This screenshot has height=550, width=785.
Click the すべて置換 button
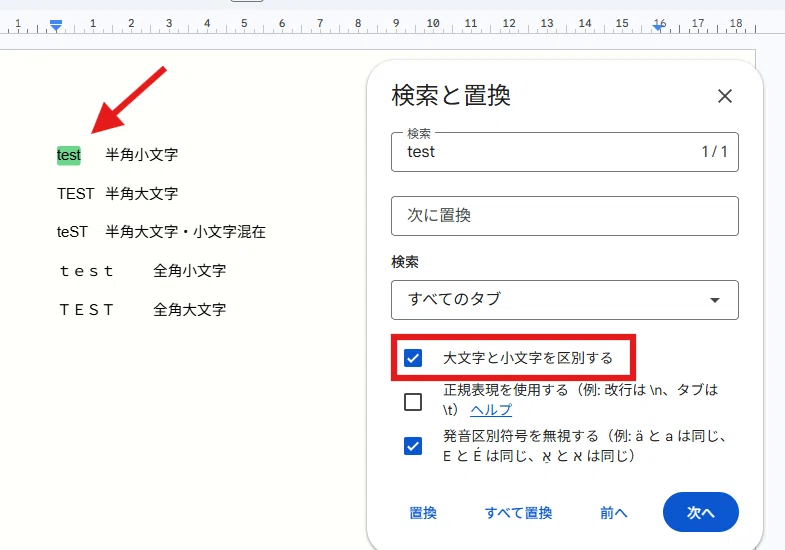[x=518, y=512]
